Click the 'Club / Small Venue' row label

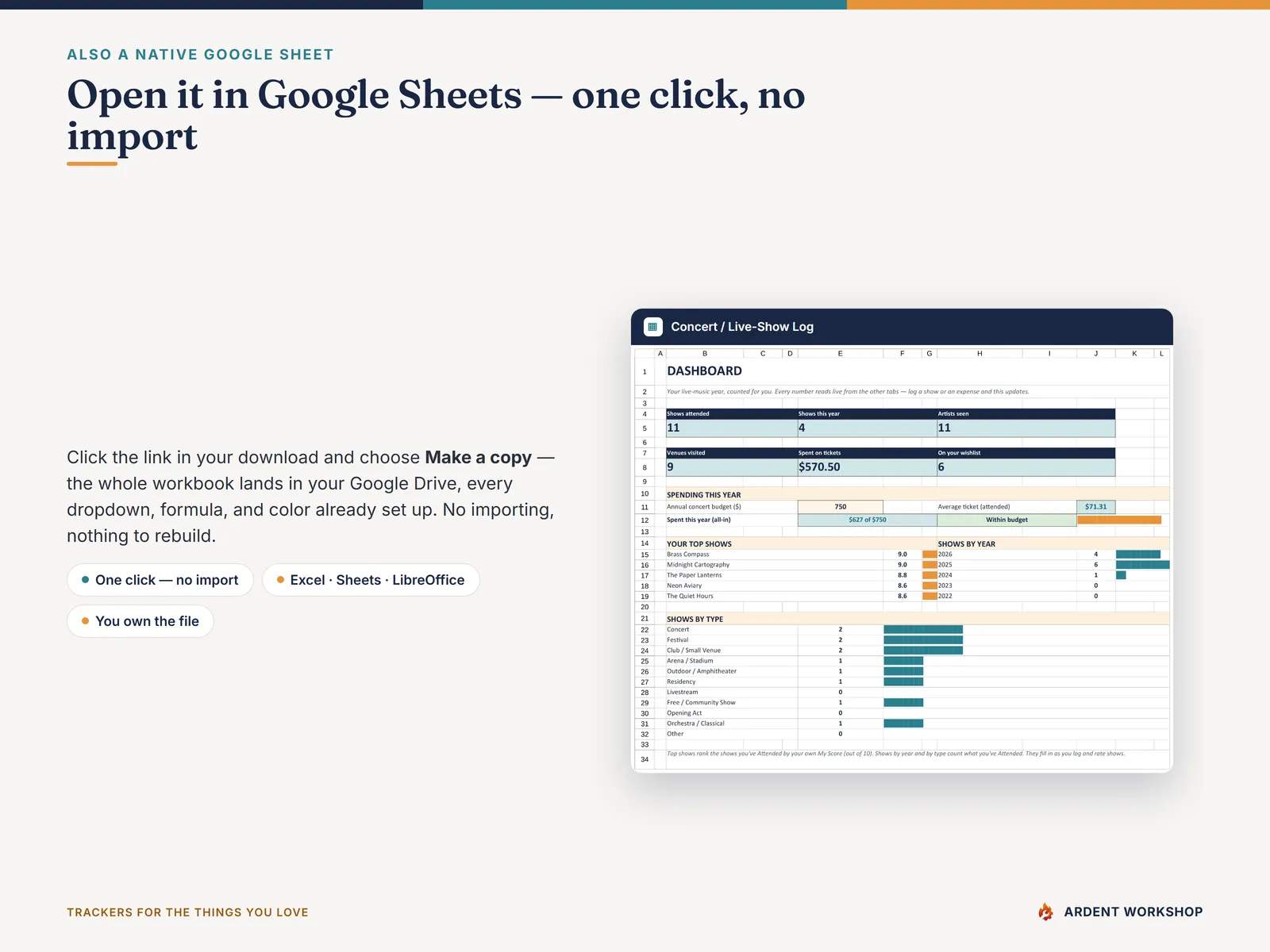pyautogui.click(x=694, y=651)
